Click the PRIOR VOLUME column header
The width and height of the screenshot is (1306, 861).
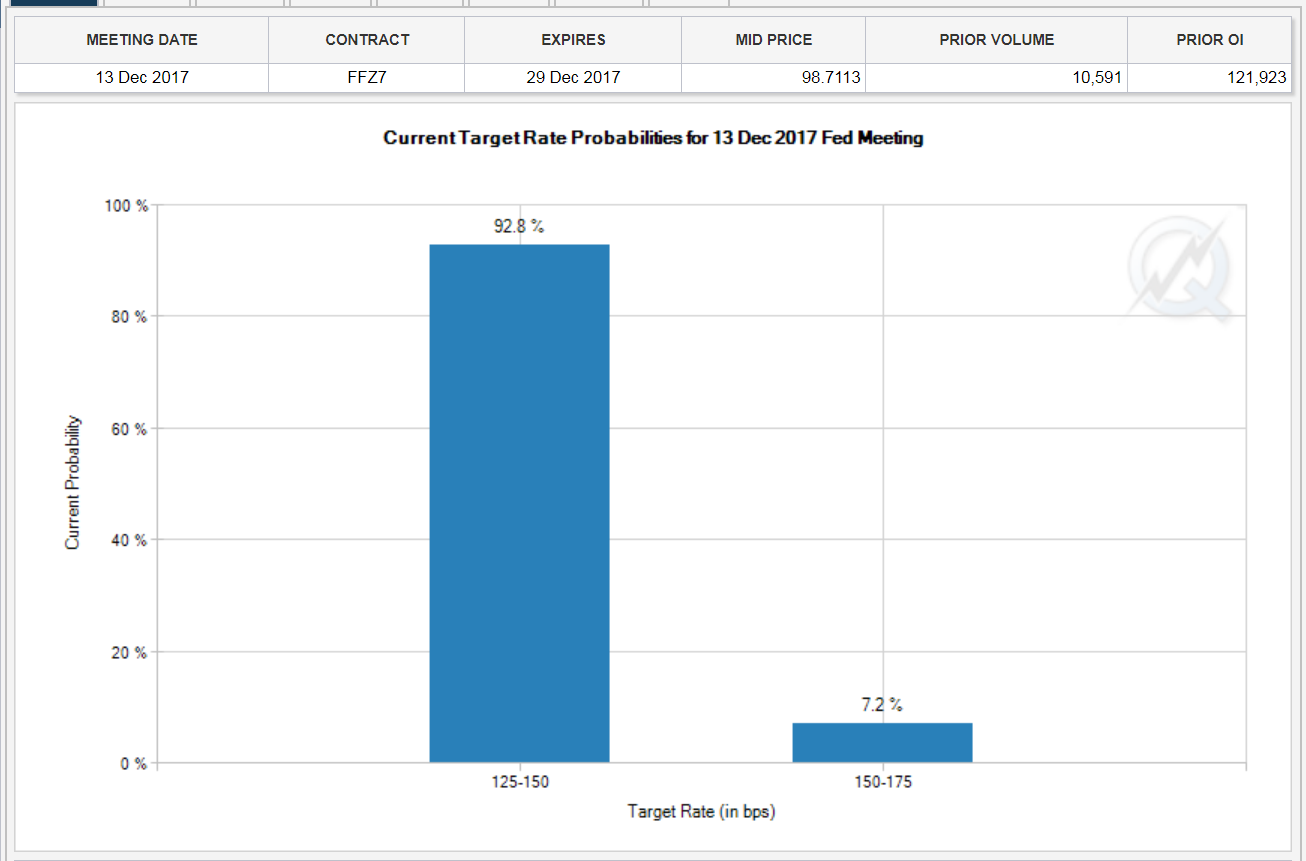coord(996,40)
